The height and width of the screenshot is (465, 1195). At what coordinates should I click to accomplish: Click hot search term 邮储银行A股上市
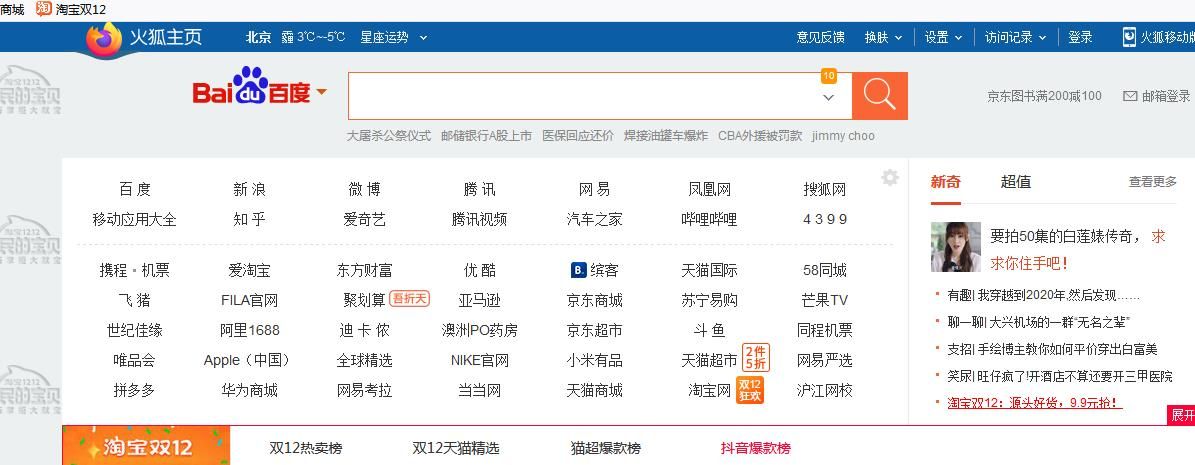[486, 136]
